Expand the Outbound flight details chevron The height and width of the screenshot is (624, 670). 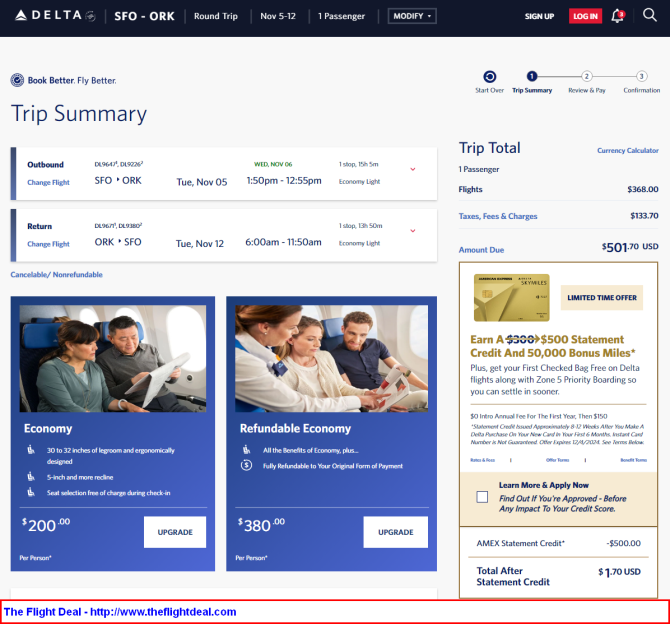click(x=413, y=169)
